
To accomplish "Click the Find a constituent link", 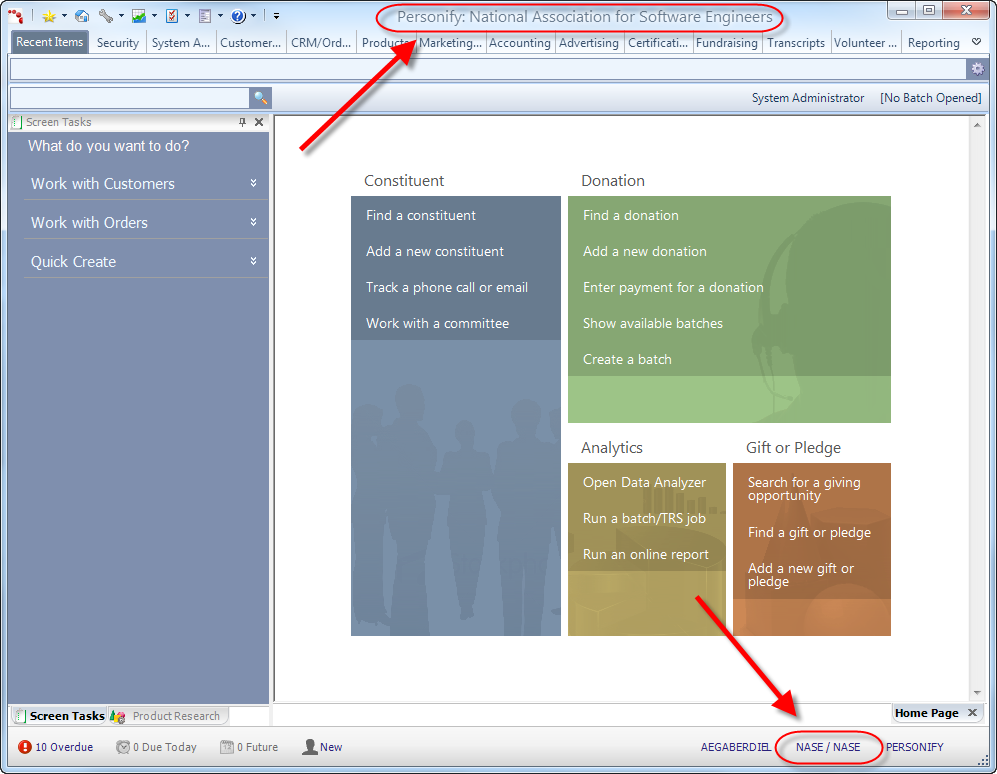I will 421,216.
